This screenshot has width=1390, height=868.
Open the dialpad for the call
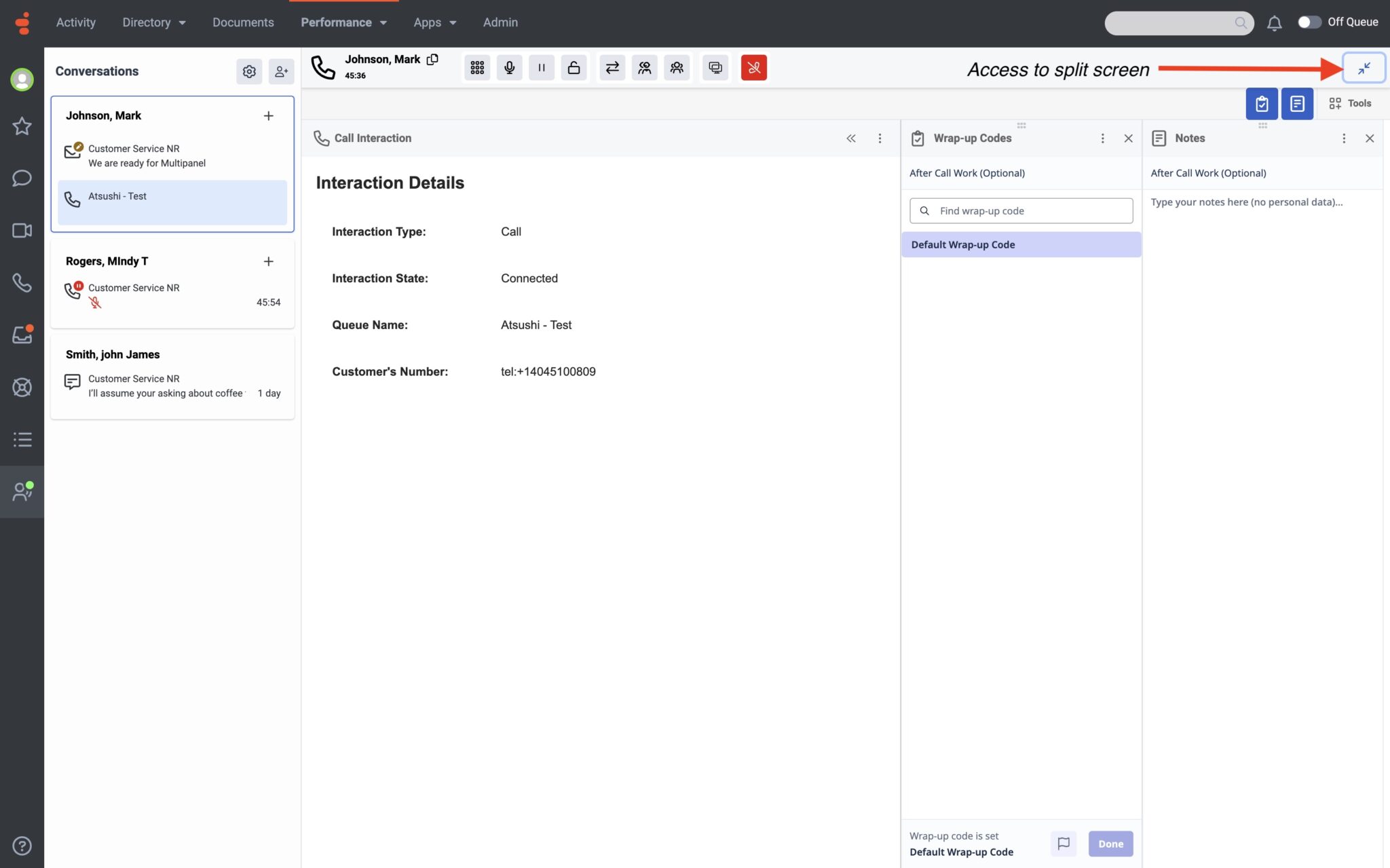pos(476,67)
